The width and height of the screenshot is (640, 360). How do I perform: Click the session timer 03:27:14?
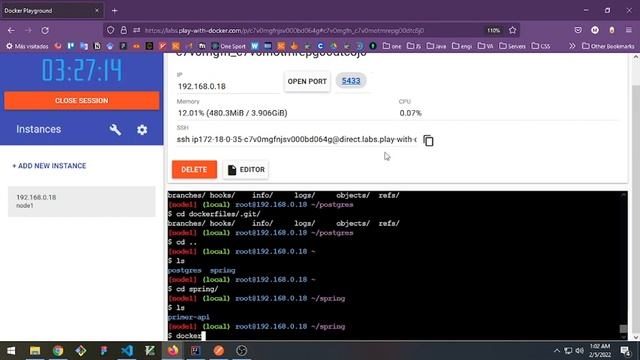(82, 70)
